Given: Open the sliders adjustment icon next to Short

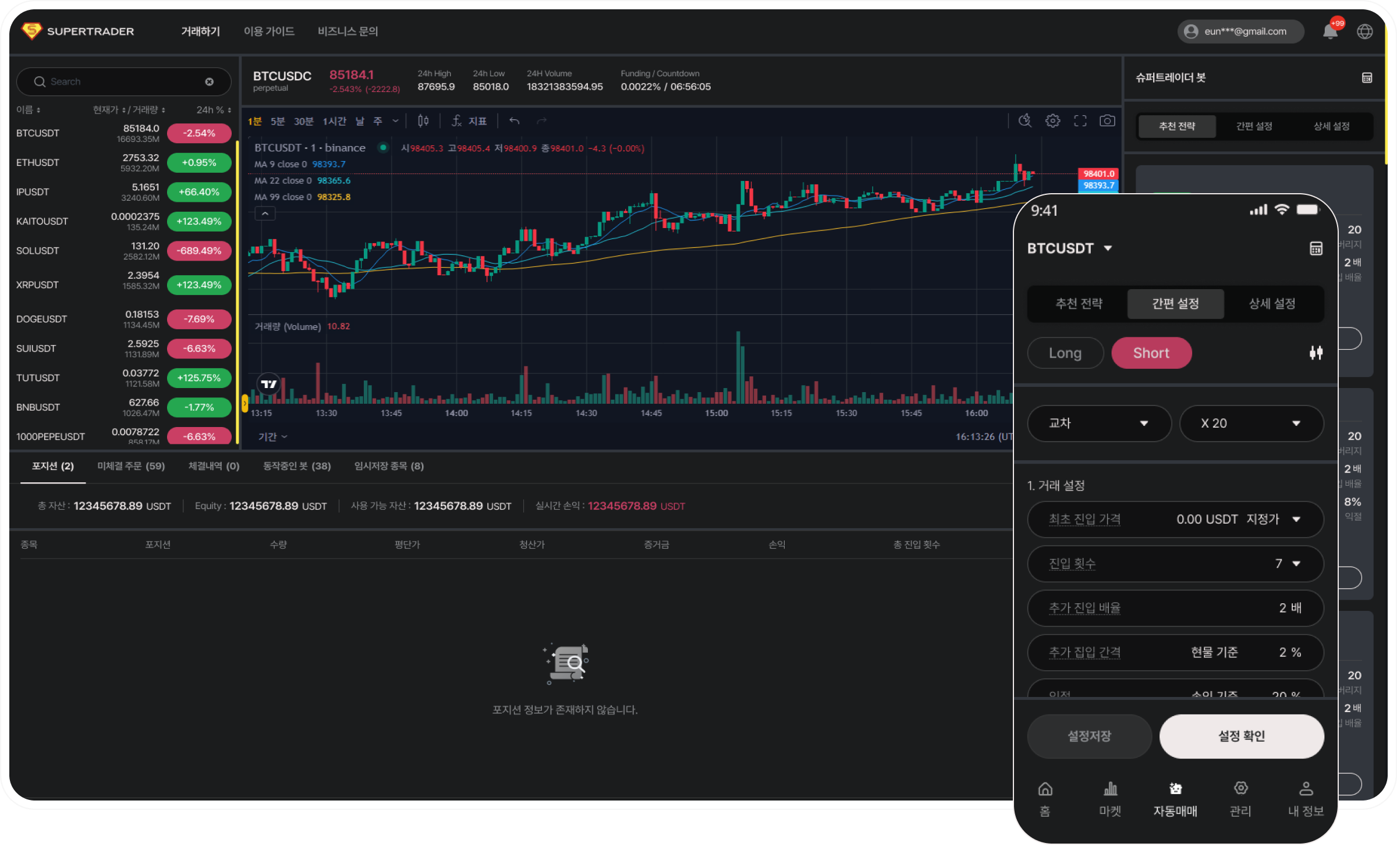Looking at the screenshot, I should (x=1317, y=353).
